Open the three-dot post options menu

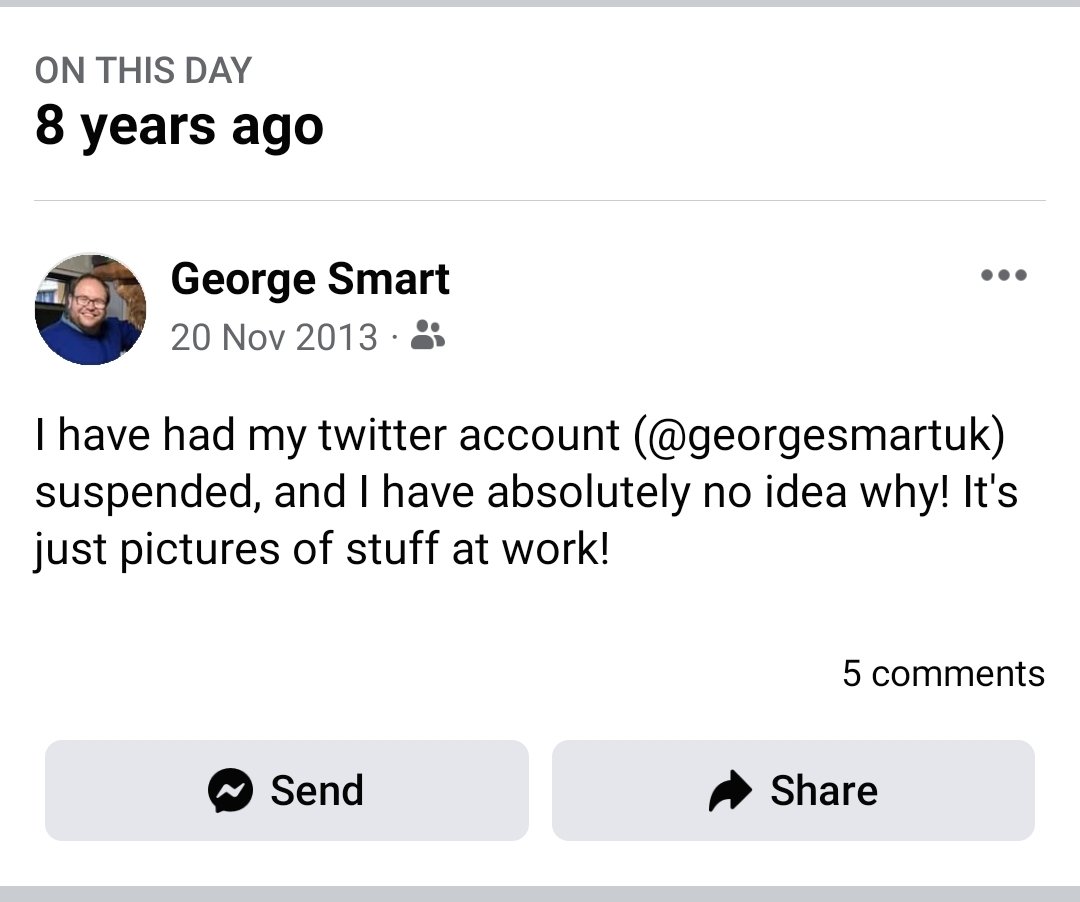[1003, 276]
